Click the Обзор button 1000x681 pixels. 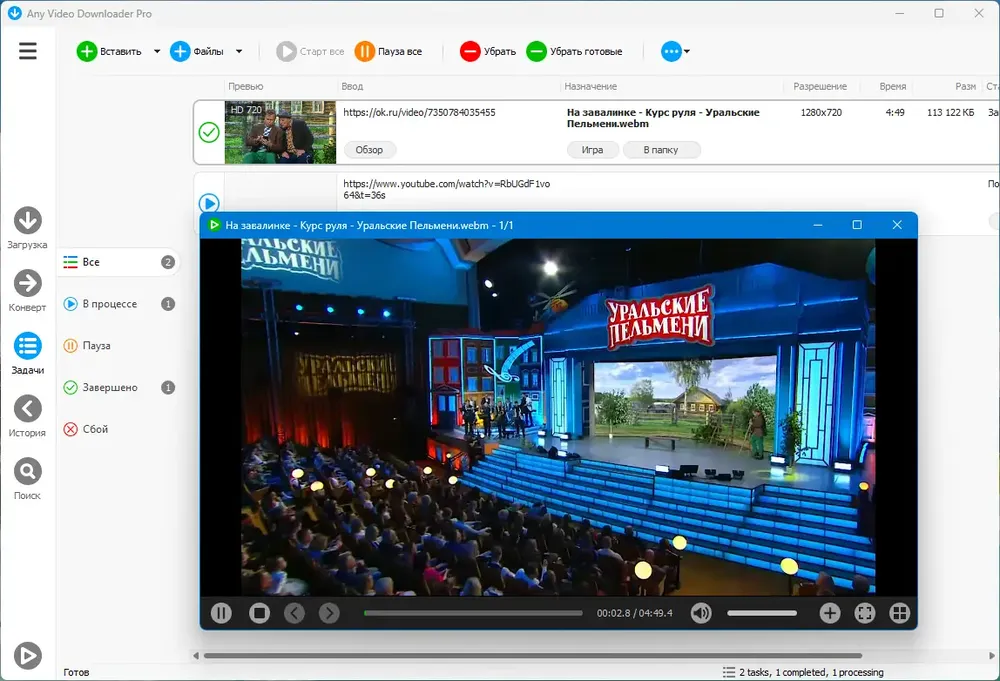click(x=370, y=150)
